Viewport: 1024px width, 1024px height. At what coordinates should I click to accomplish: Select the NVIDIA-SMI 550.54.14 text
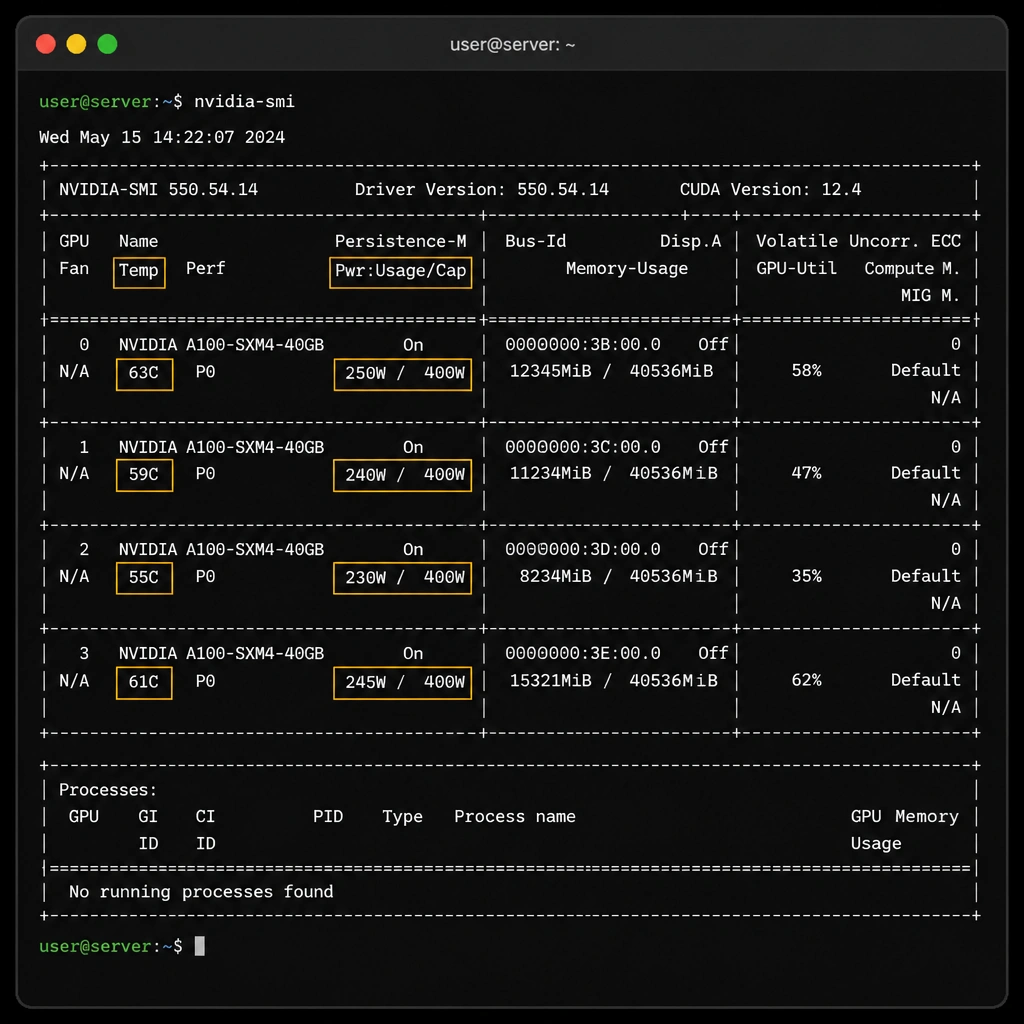158,189
